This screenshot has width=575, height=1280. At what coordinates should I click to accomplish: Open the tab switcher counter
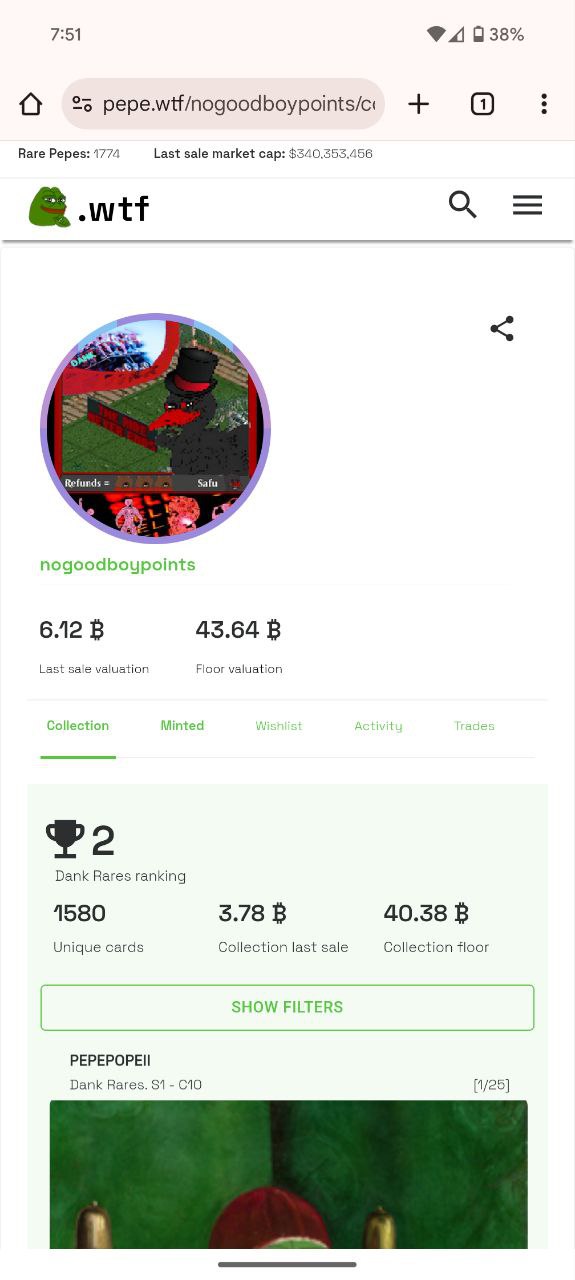coord(482,104)
